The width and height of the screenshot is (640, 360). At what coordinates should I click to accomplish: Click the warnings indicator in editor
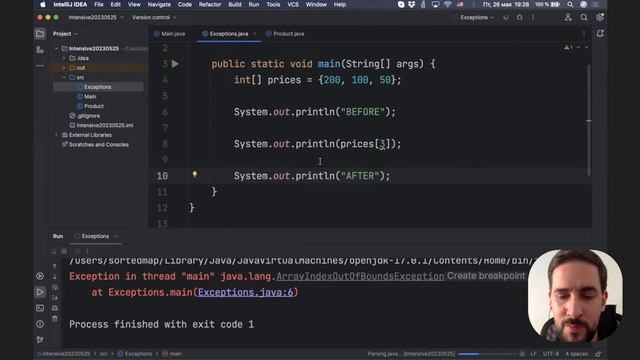(x=568, y=48)
